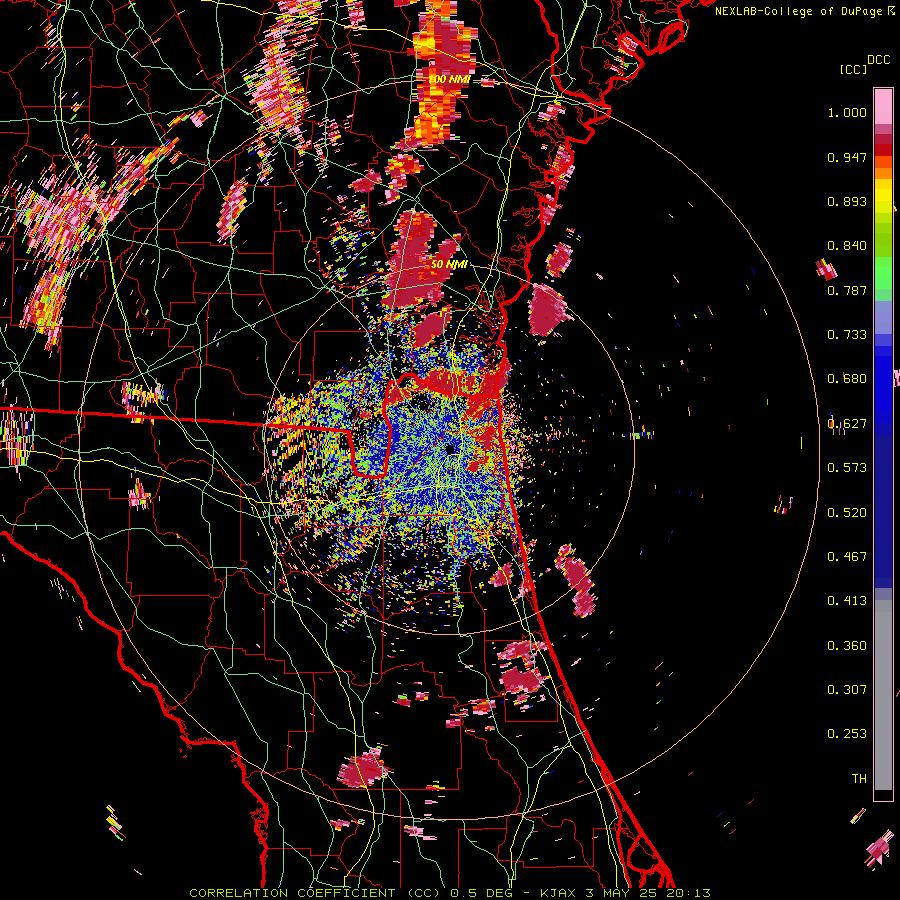Select the 0.573 scale value
Viewport: 900px width, 900px height.
847,468
